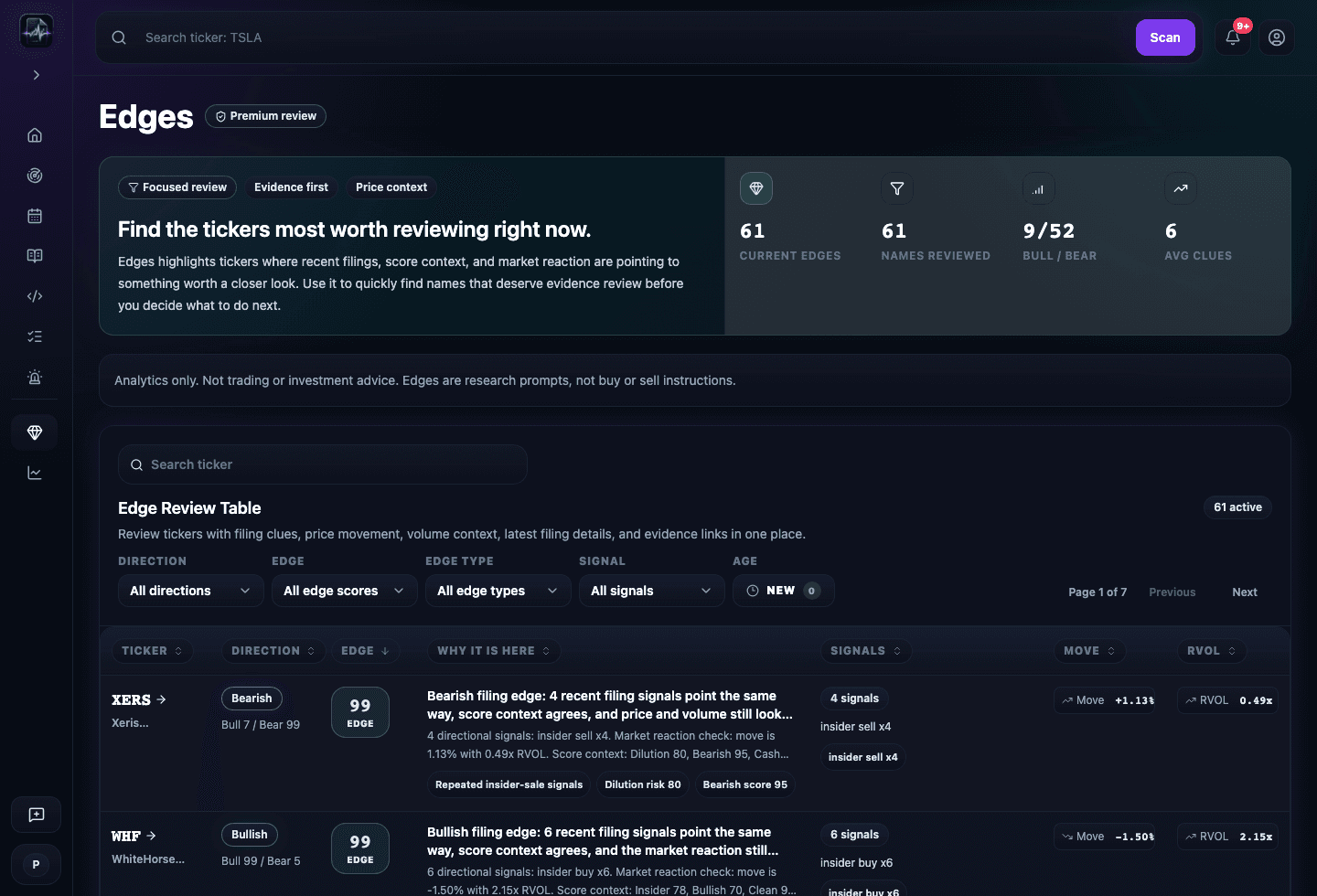Open the code brackets sidebar icon
The height and width of the screenshot is (896, 1317).
point(35,296)
